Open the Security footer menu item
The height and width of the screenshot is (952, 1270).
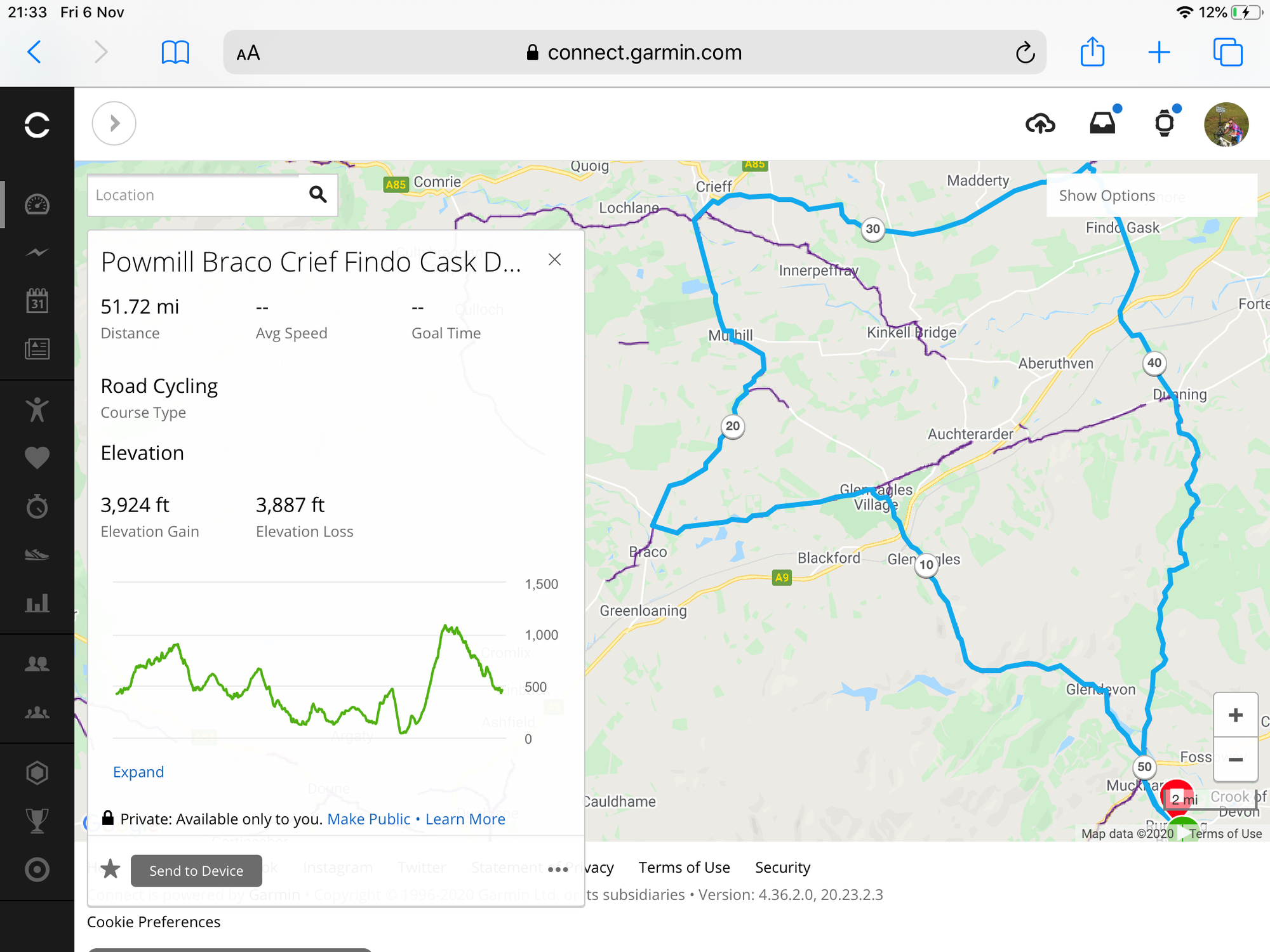(x=782, y=867)
